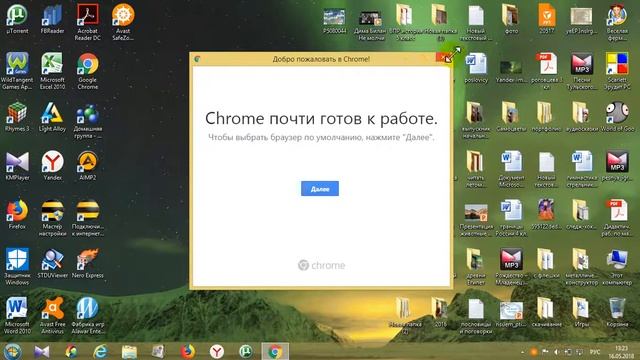Select the Nero Express desktop shortcut
This screenshot has height=360, width=640.
pyautogui.click(x=87, y=263)
